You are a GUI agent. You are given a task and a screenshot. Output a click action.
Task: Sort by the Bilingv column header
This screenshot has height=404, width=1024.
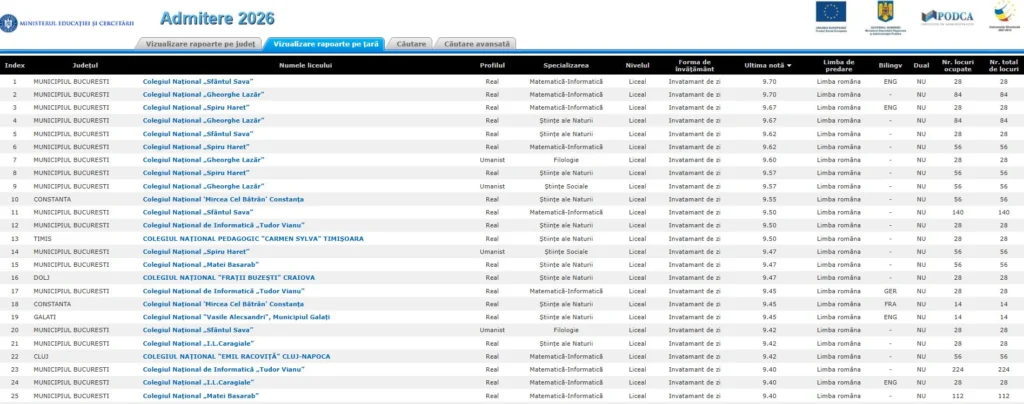coord(890,65)
